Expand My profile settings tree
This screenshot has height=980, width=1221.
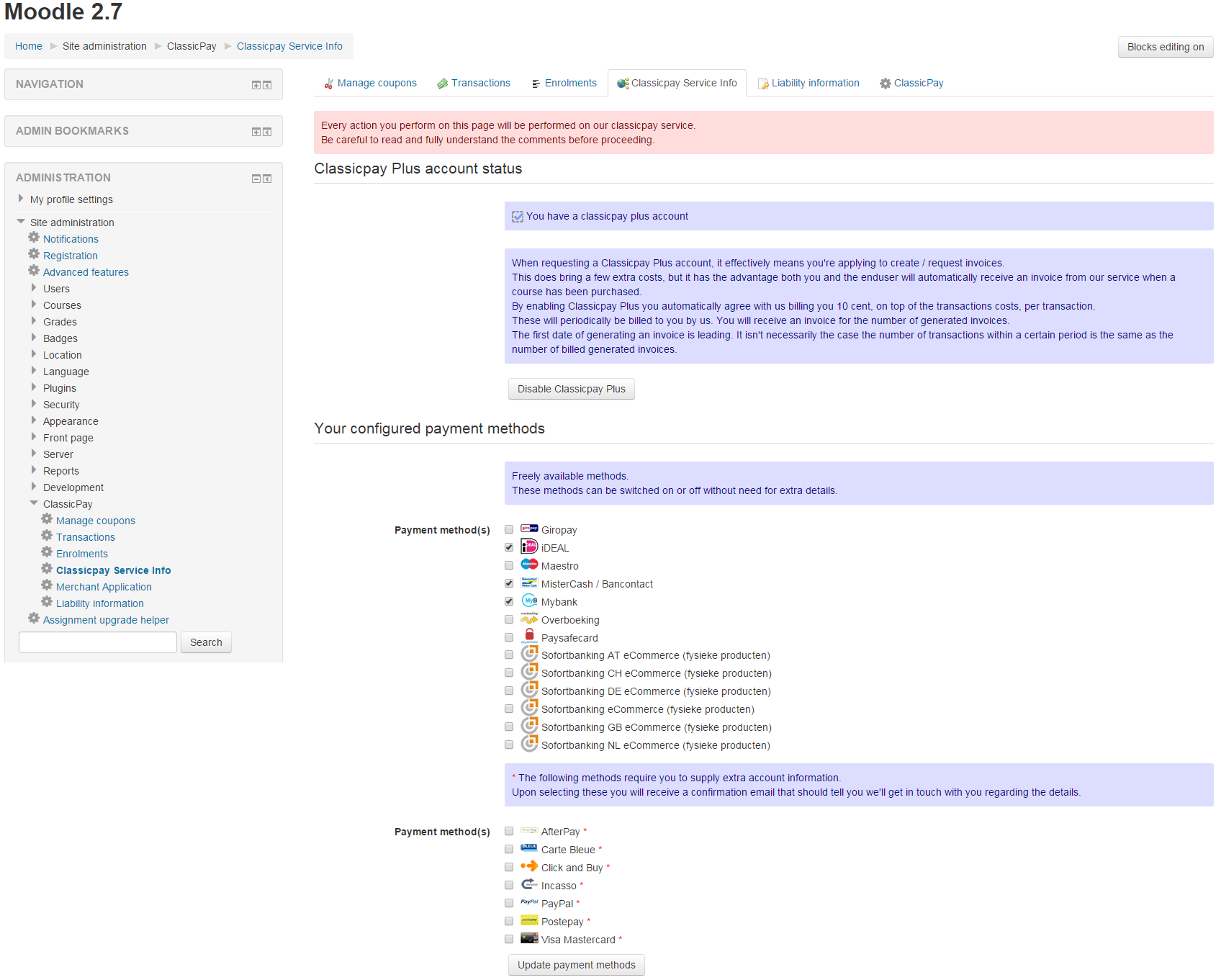(x=21, y=199)
